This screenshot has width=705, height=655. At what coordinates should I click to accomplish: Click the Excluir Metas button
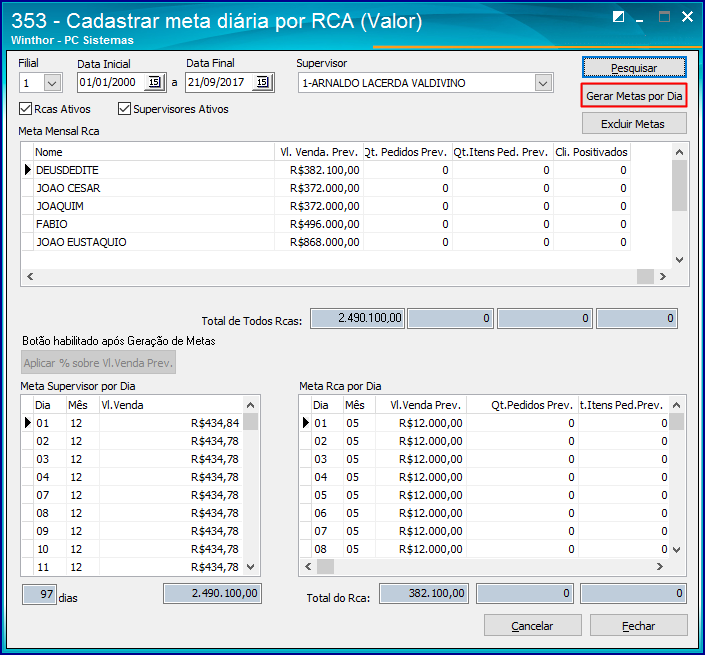coord(634,123)
